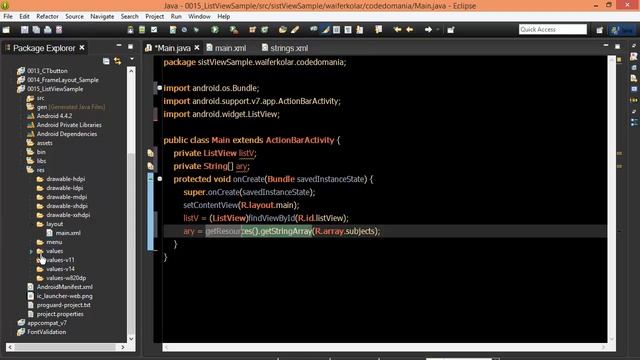The width and height of the screenshot is (640, 360).
Task: Click the New Java Class icon
Action: pos(264,30)
